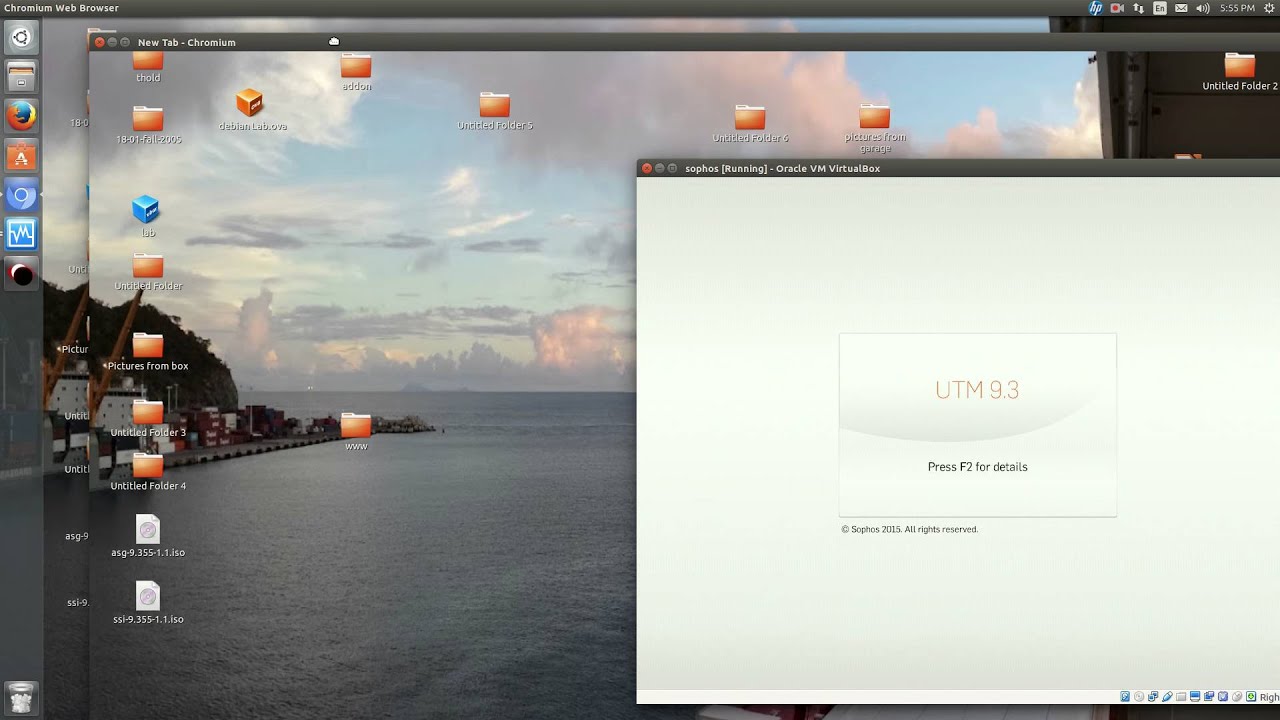
Task: Click the USB devices icon in VirtualBox status bar
Action: click(x=1167, y=696)
